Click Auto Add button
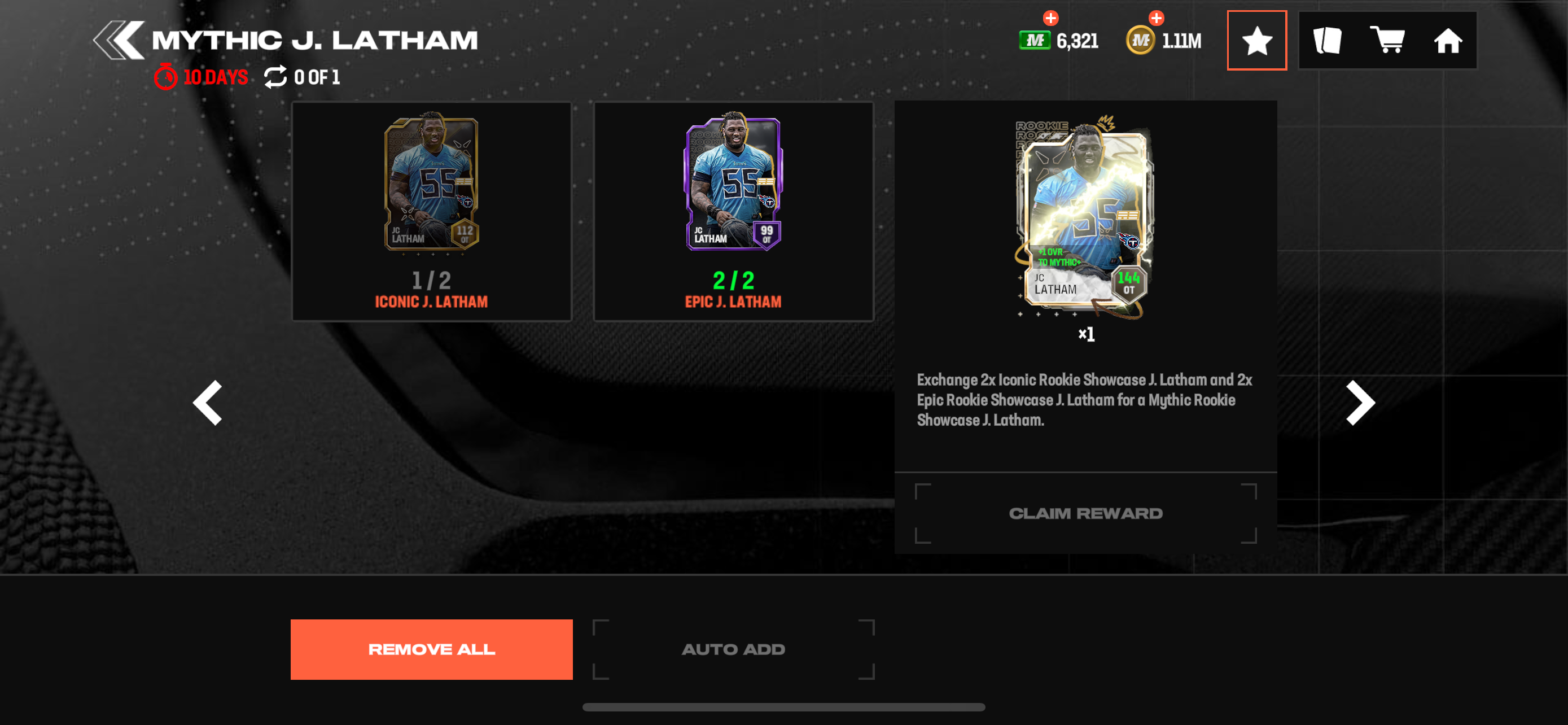The image size is (1568, 725). pos(733,649)
